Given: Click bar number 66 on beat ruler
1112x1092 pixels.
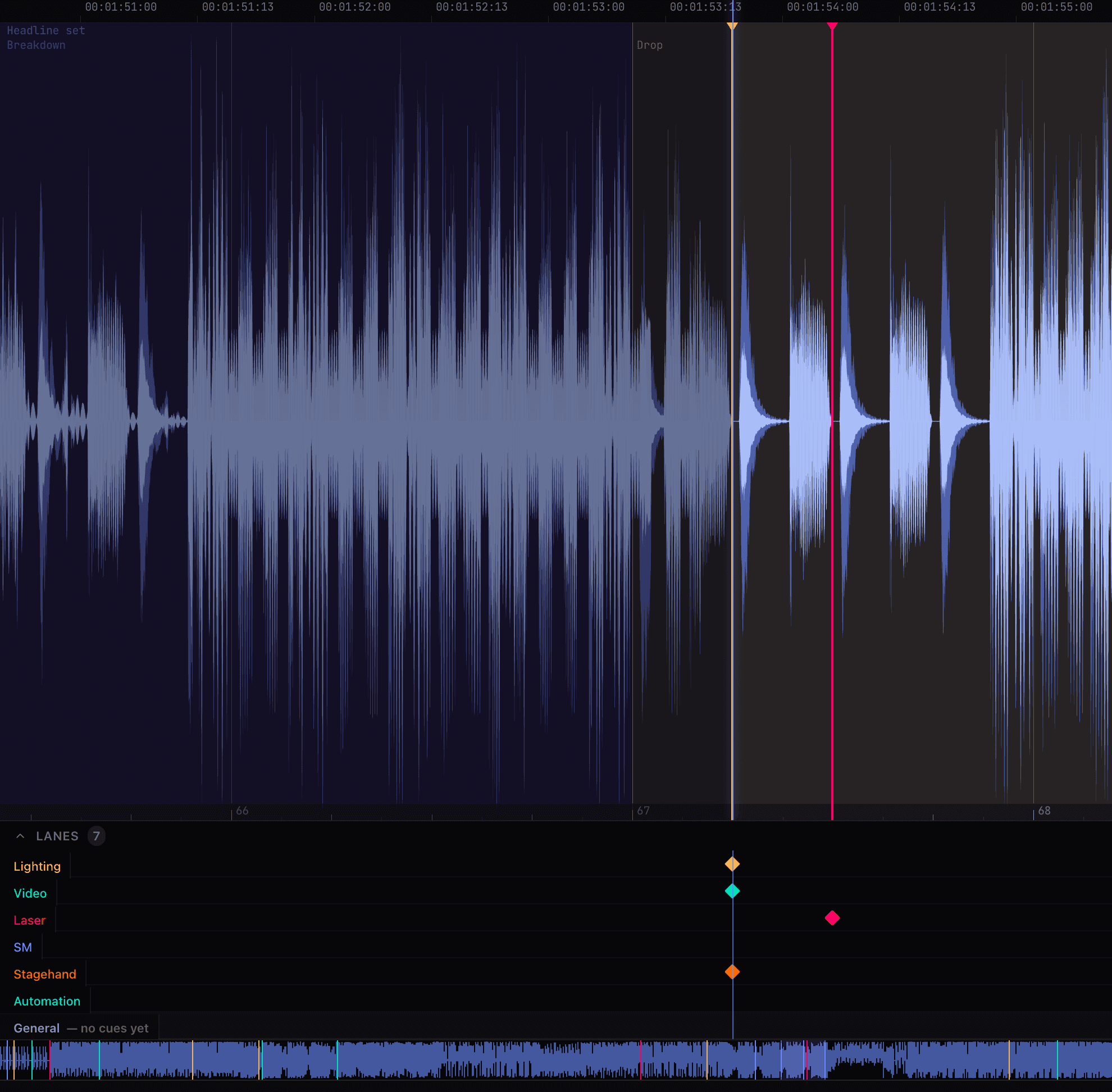Looking at the screenshot, I should coord(242,811).
